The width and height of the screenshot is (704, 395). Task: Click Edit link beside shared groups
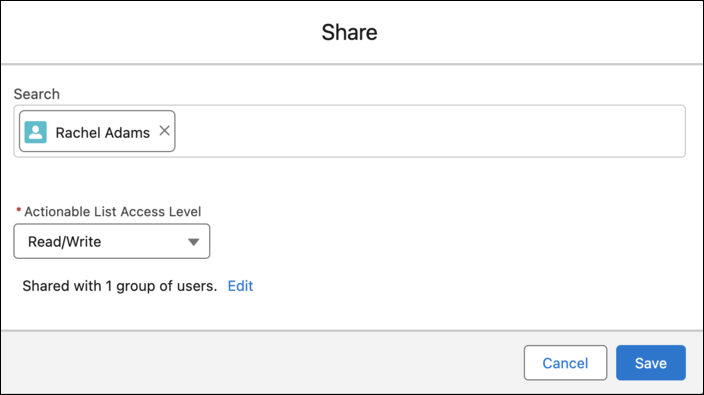point(240,286)
